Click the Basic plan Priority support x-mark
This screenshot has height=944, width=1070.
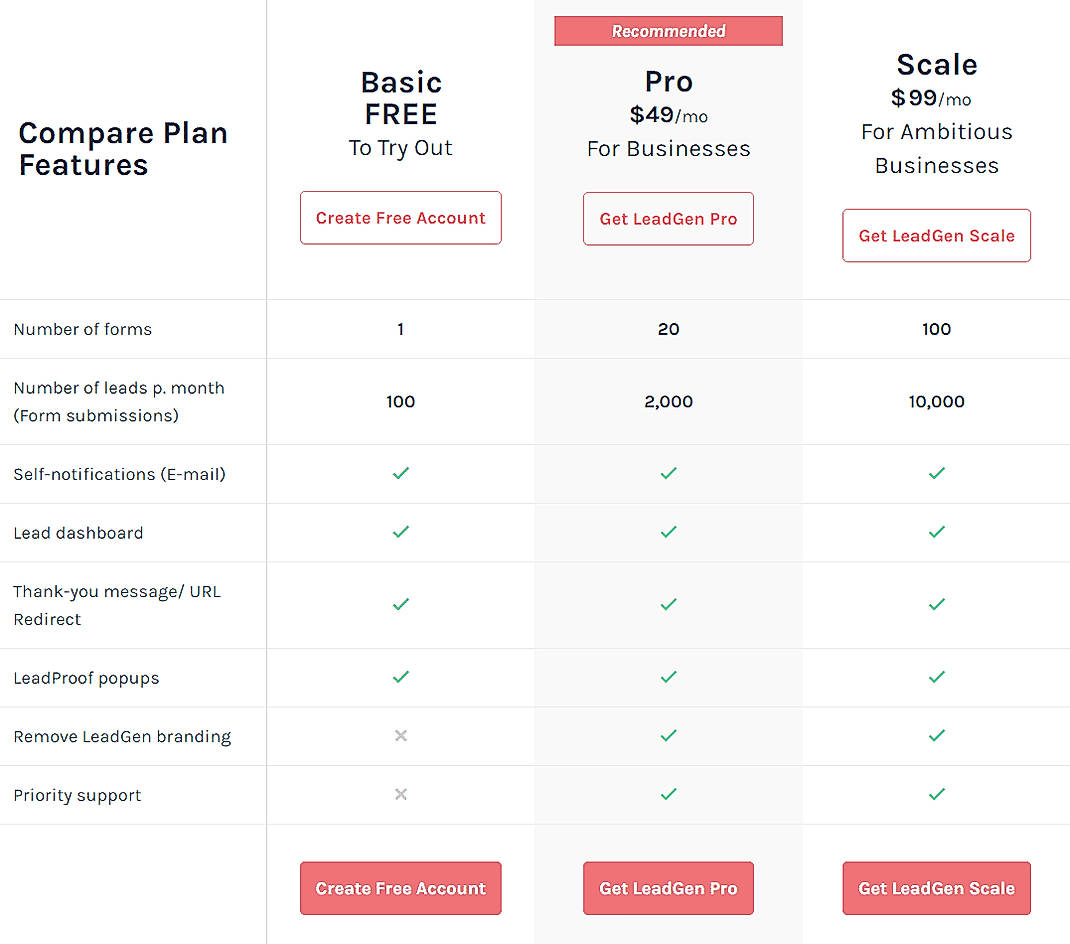tap(400, 795)
